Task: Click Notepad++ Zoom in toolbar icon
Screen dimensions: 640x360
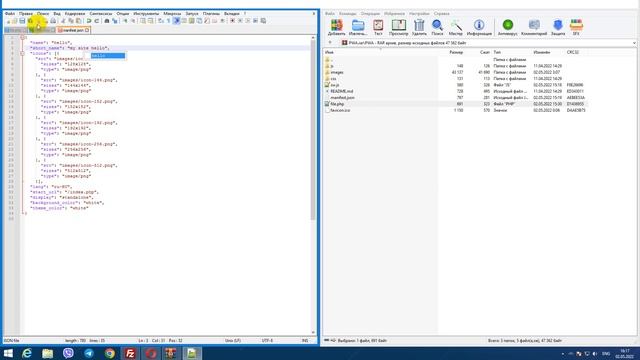Action: 125,21
